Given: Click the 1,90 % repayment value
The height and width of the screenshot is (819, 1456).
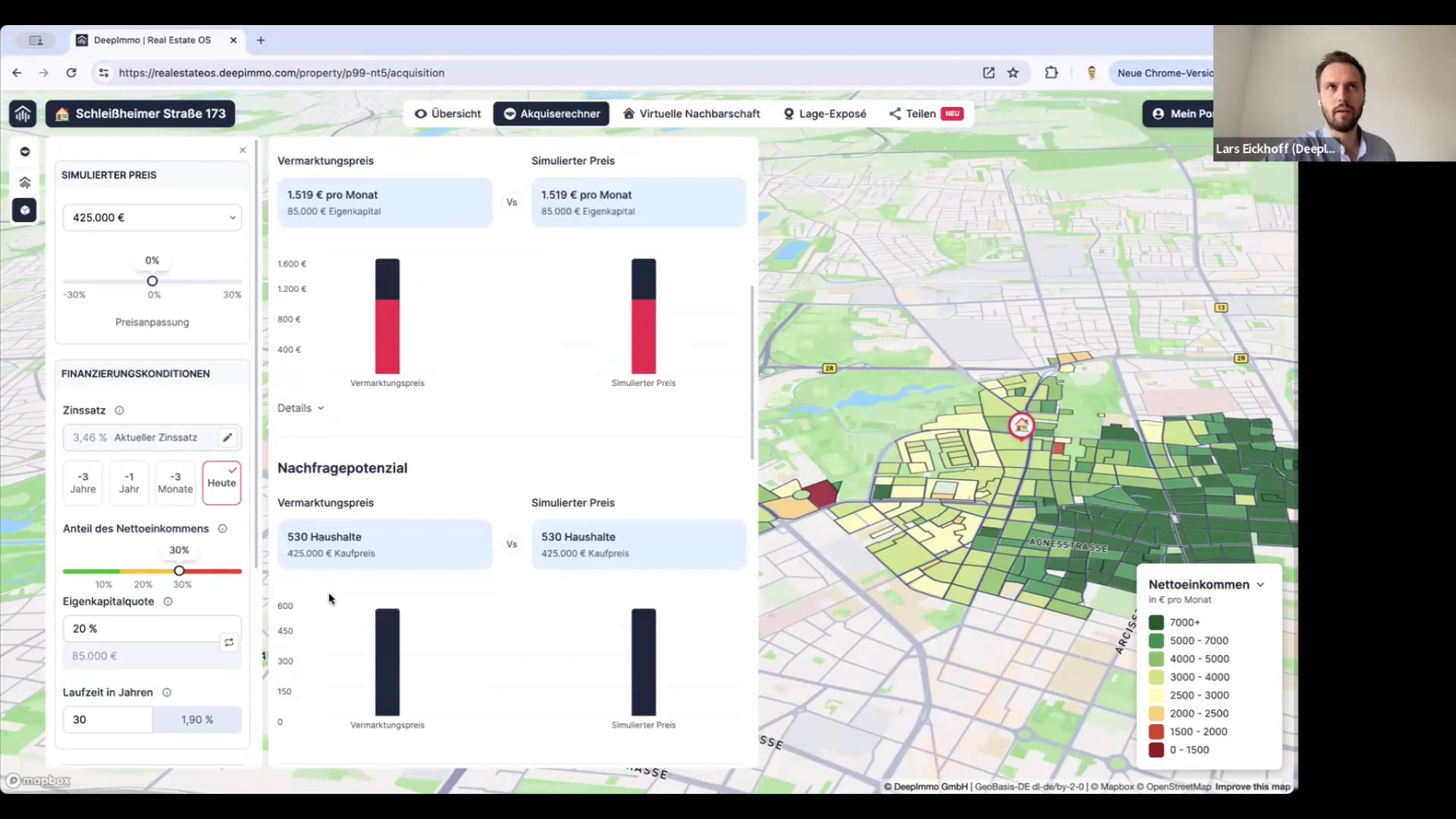Looking at the screenshot, I should point(197,720).
